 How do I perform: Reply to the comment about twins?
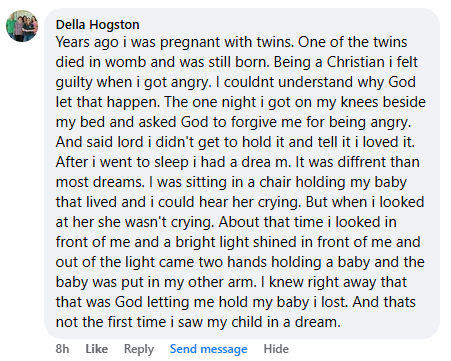[x=139, y=349]
